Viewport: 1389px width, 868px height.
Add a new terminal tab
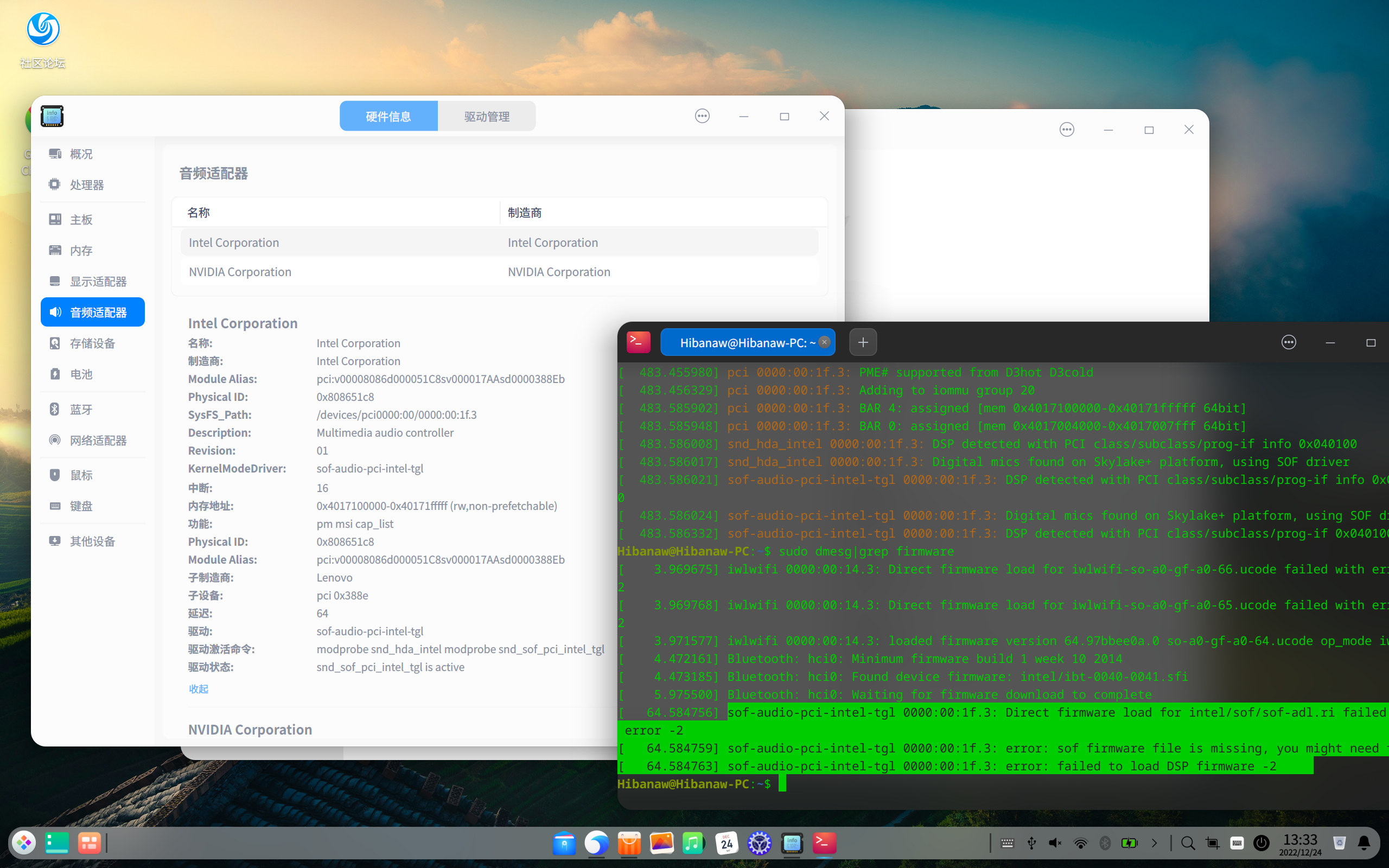(863, 343)
